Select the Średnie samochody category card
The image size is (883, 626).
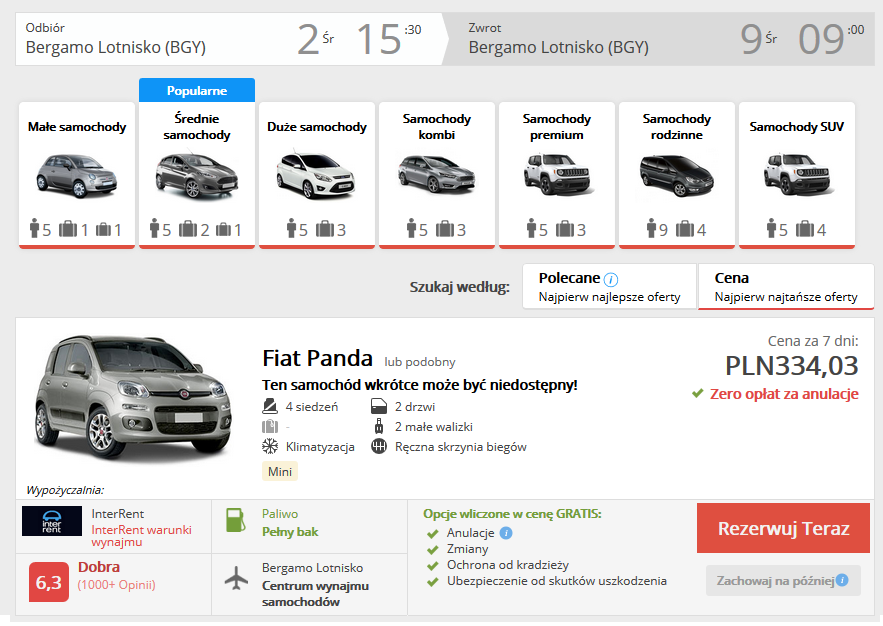(x=197, y=175)
